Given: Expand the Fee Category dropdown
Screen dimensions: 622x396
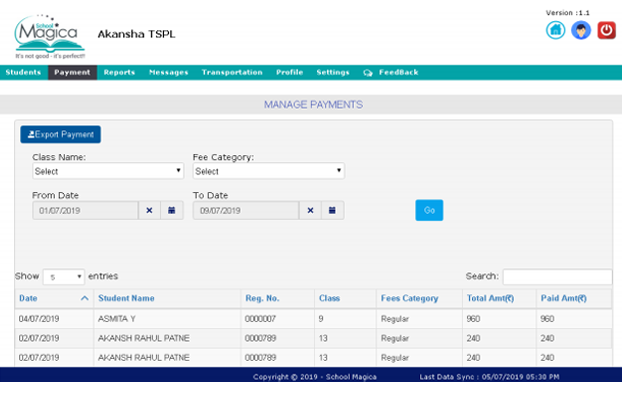Looking at the screenshot, I should (269, 171).
